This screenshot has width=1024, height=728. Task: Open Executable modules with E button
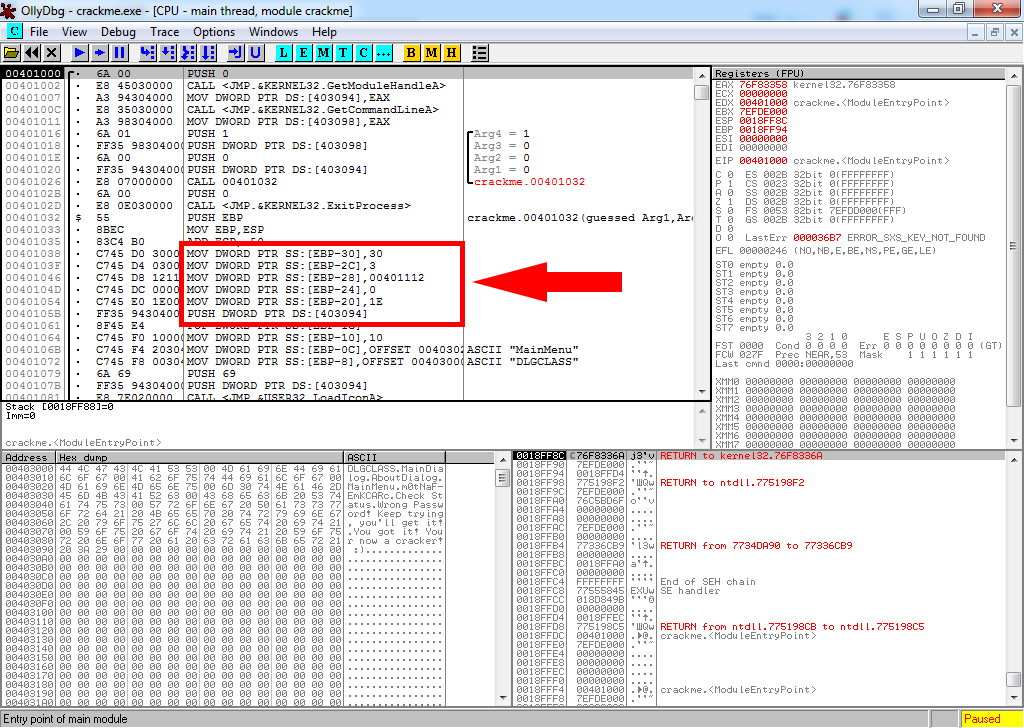[303, 52]
